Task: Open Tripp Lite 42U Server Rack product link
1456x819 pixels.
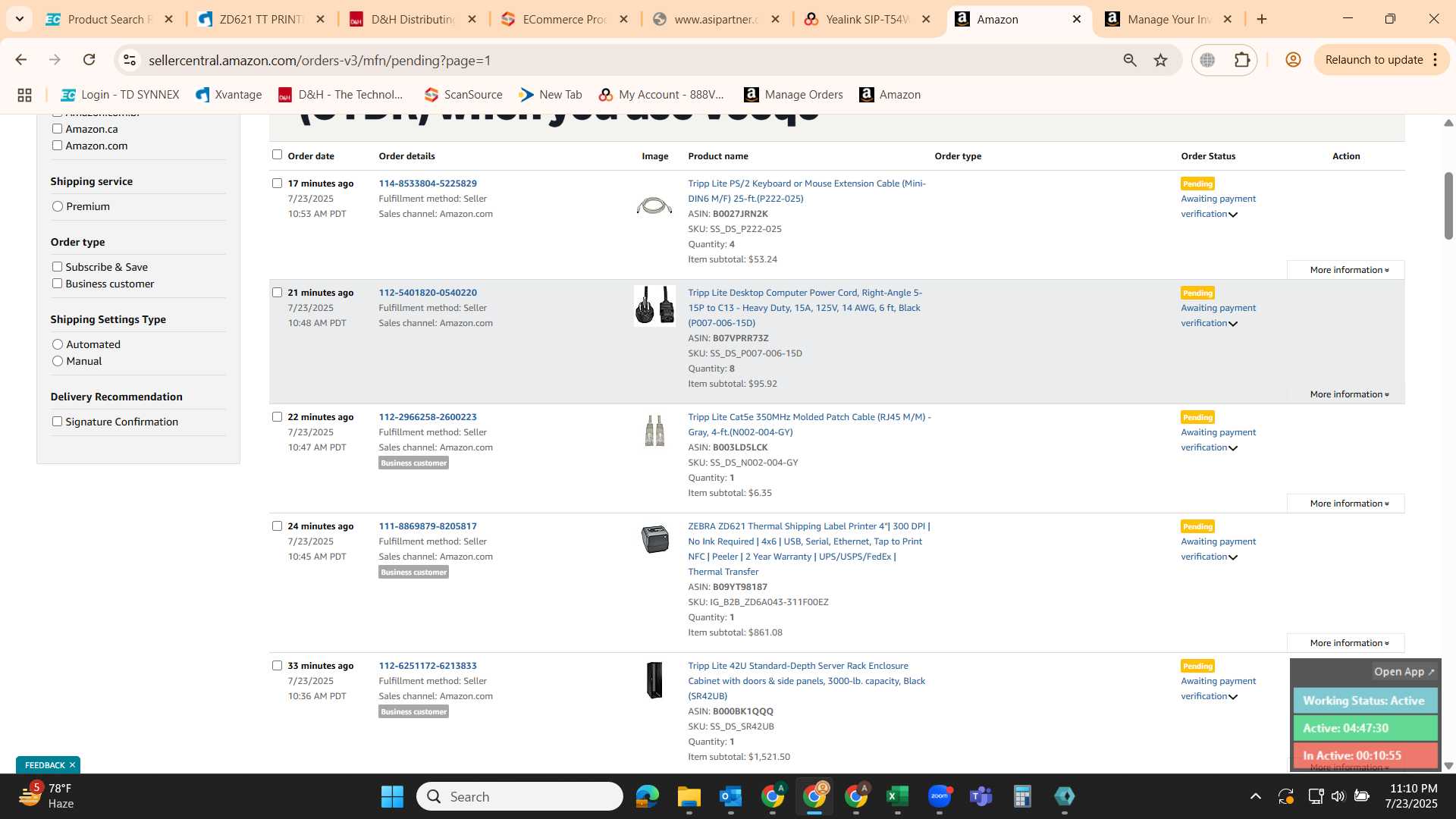Action: tap(806, 681)
